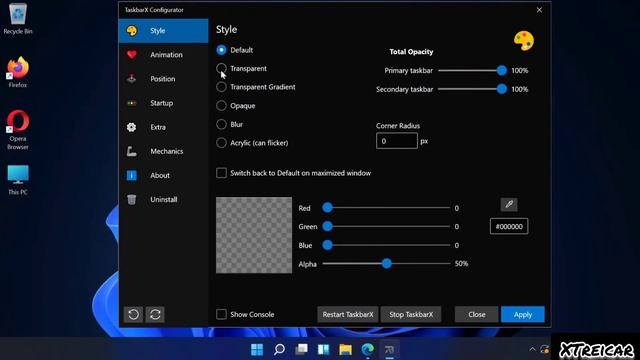The height and width of the screenshot is (360, 640).
Task: Apply the style settings
Action: coord(523,314)
